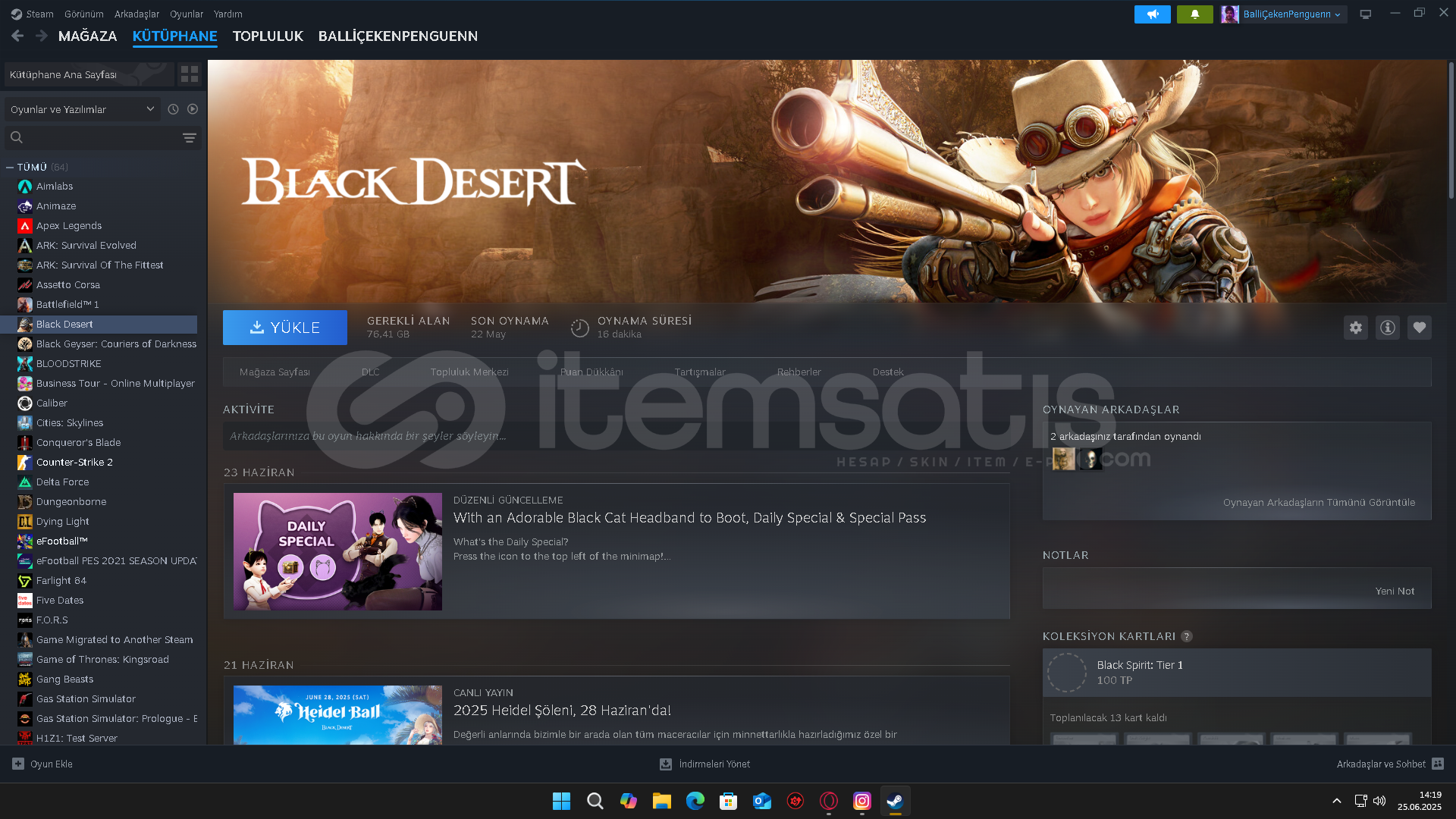Viewport: 1456px width, 819px height.
Task: Open Opera browser from taskbar
Action: (x=829, y=801)
